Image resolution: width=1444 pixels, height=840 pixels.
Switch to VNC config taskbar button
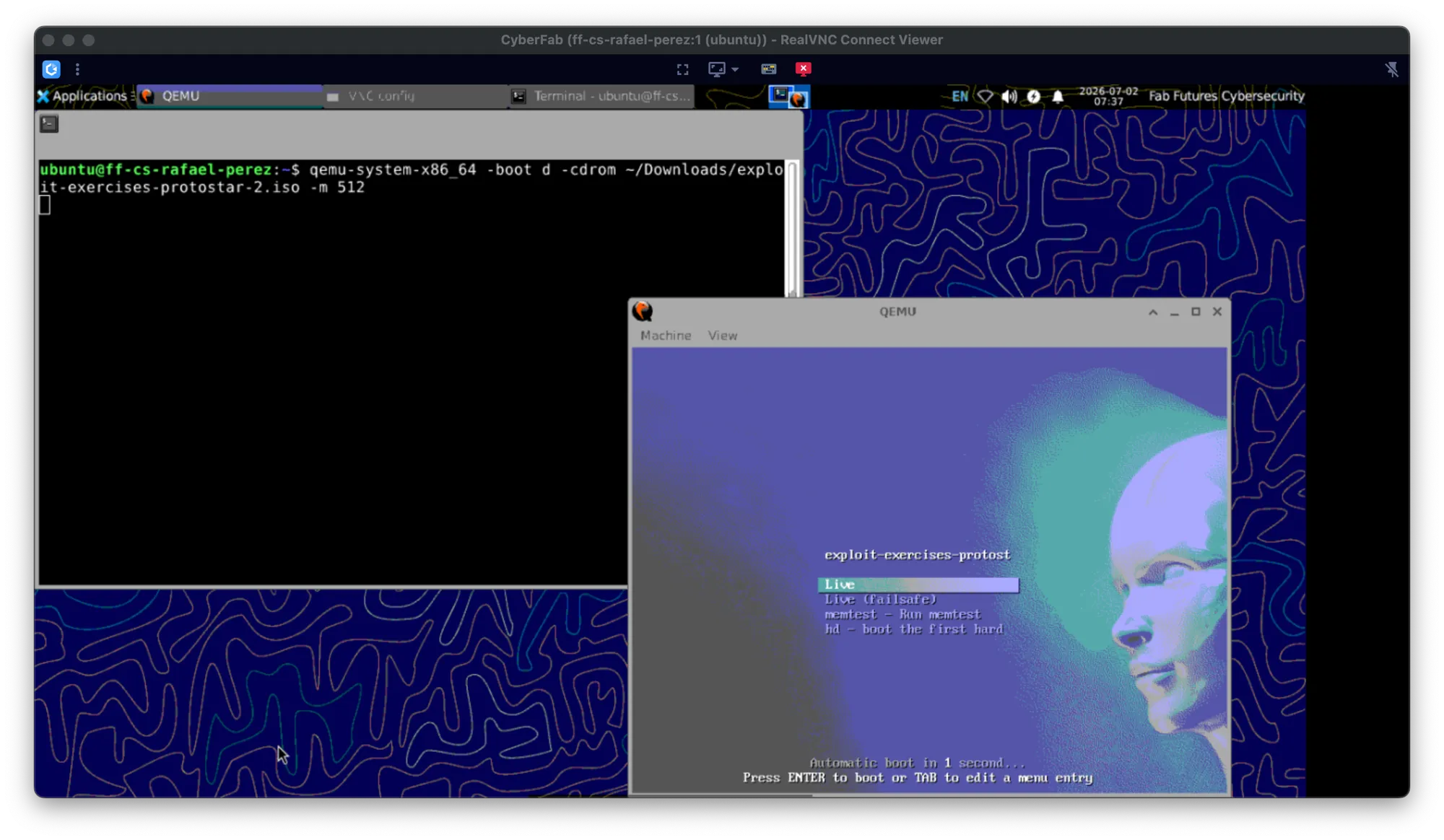pos(415,96)
